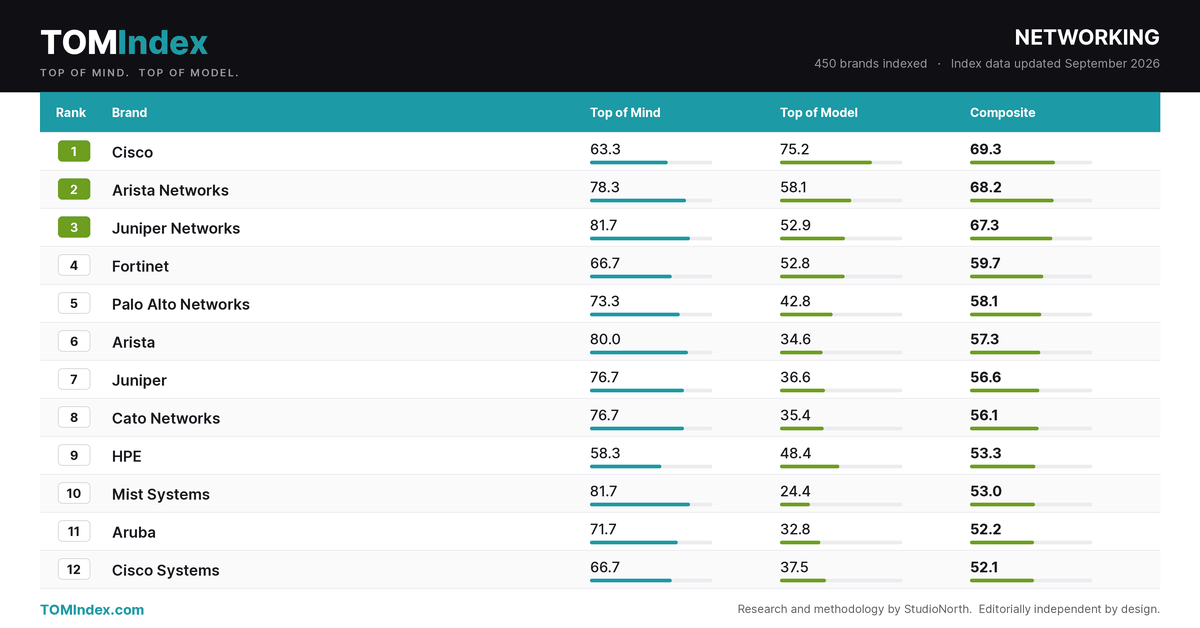Click the 450 brands indexed text

coord(871,63)
